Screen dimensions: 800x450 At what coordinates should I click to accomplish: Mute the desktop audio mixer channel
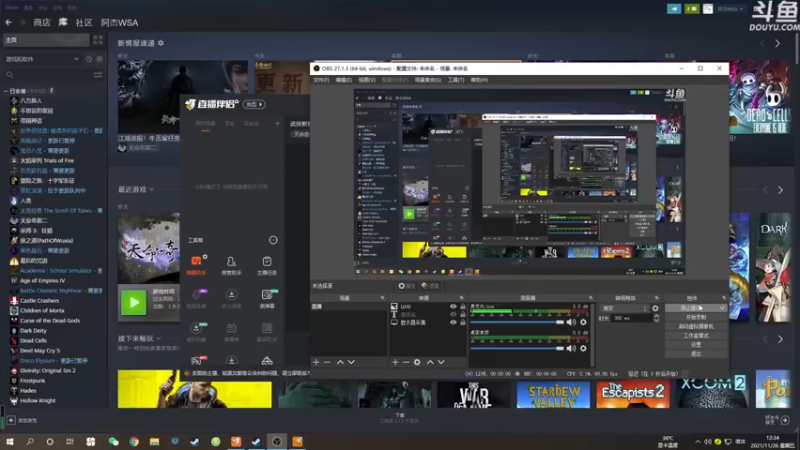tap(571, 348)
